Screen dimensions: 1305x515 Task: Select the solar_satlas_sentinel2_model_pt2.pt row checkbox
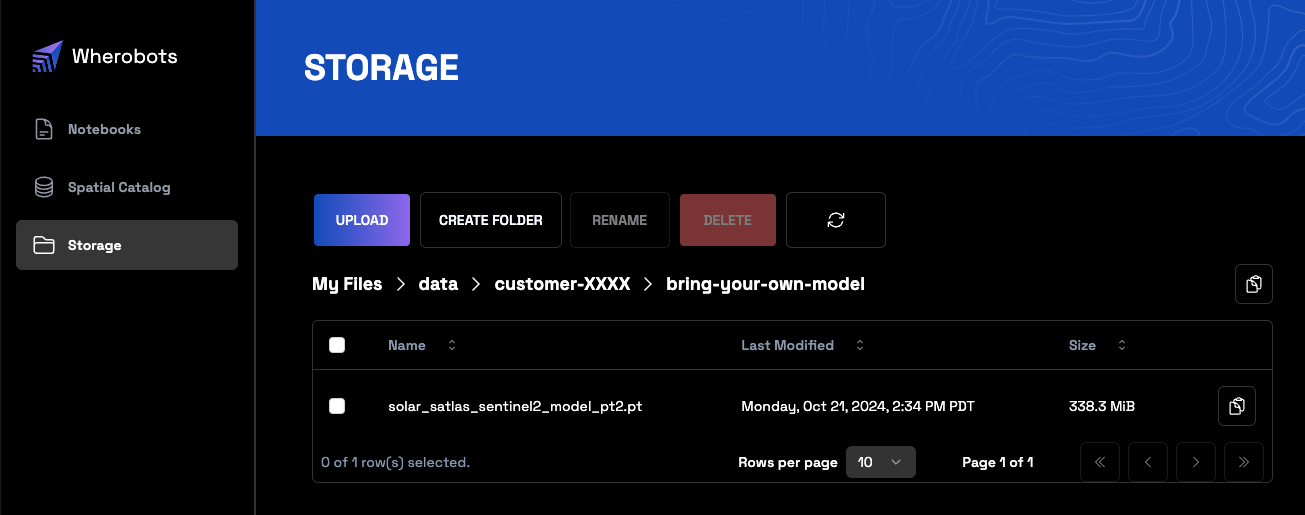point(337,406)
